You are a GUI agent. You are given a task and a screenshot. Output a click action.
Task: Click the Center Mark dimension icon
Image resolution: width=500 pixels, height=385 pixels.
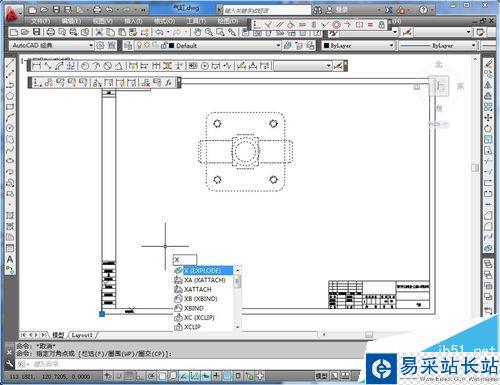point(205,66)
